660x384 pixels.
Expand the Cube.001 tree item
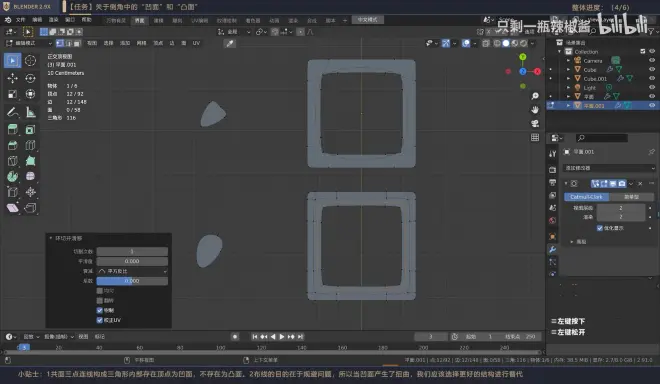click(x=568, y=78)
